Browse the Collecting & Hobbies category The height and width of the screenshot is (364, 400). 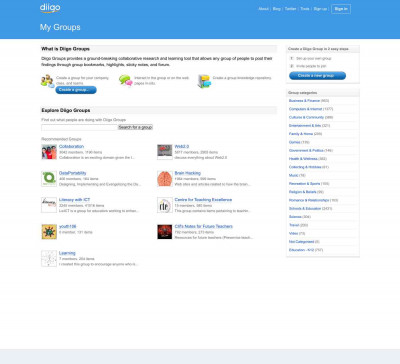[x=305, y=167]
